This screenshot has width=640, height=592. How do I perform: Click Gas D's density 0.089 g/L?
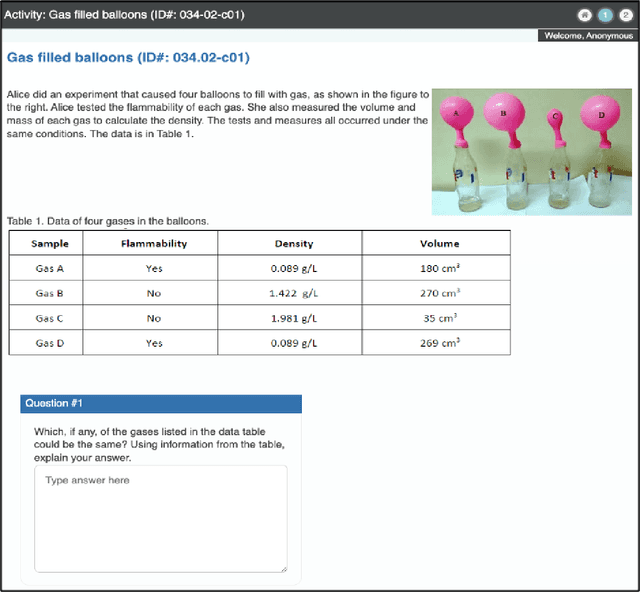pos(294,343)
